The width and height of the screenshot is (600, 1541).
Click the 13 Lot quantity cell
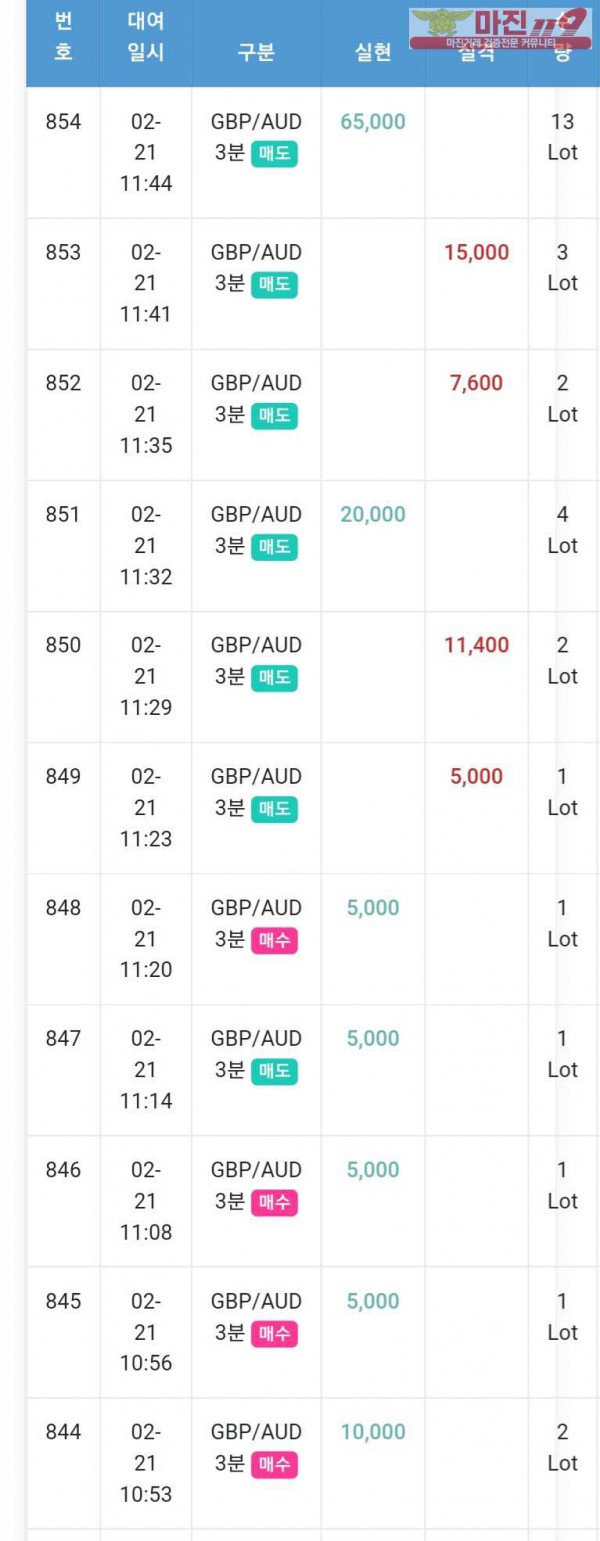[563, 138]
